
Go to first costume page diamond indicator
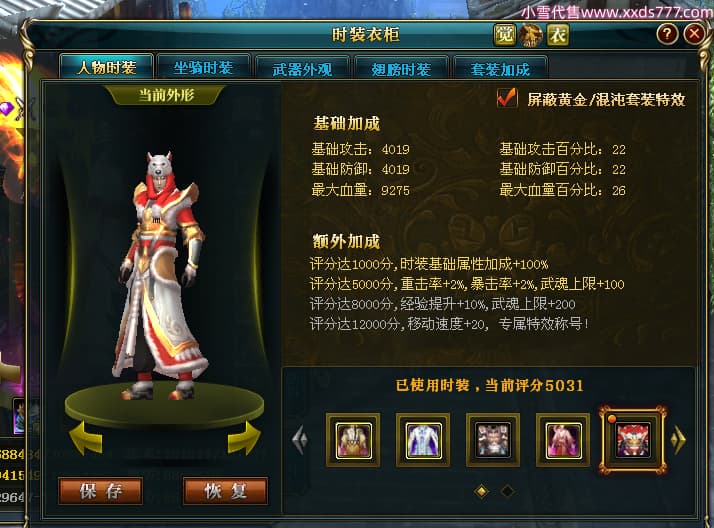(x=482, y=491)
